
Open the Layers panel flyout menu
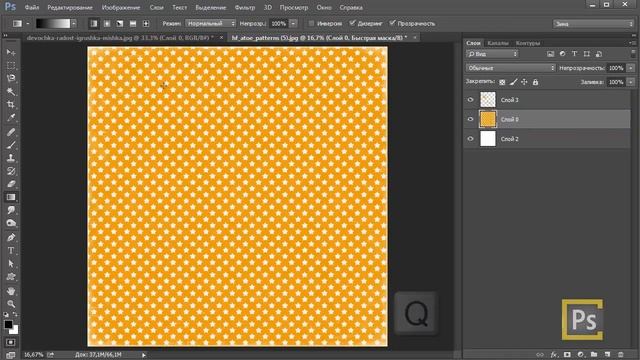click(x=632, y=43)
